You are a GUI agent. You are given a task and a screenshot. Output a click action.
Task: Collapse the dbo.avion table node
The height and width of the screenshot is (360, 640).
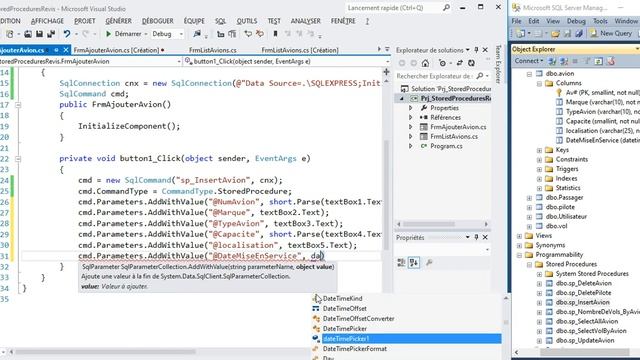[x=529, y=74]
